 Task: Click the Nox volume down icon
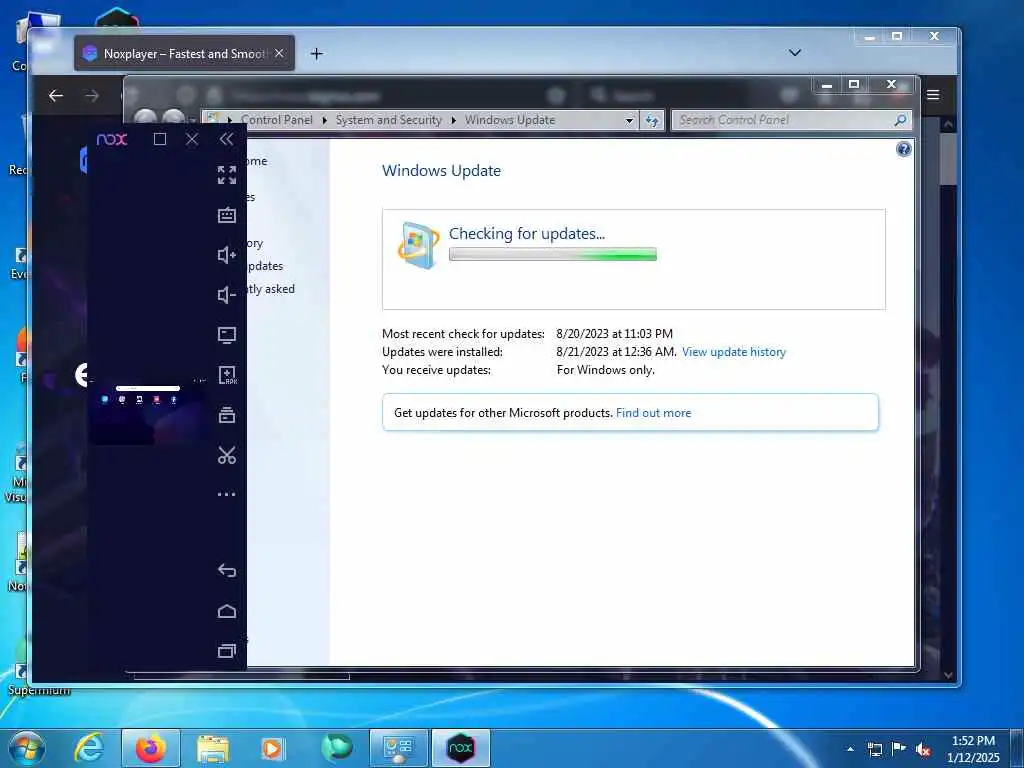coord(227,295)
